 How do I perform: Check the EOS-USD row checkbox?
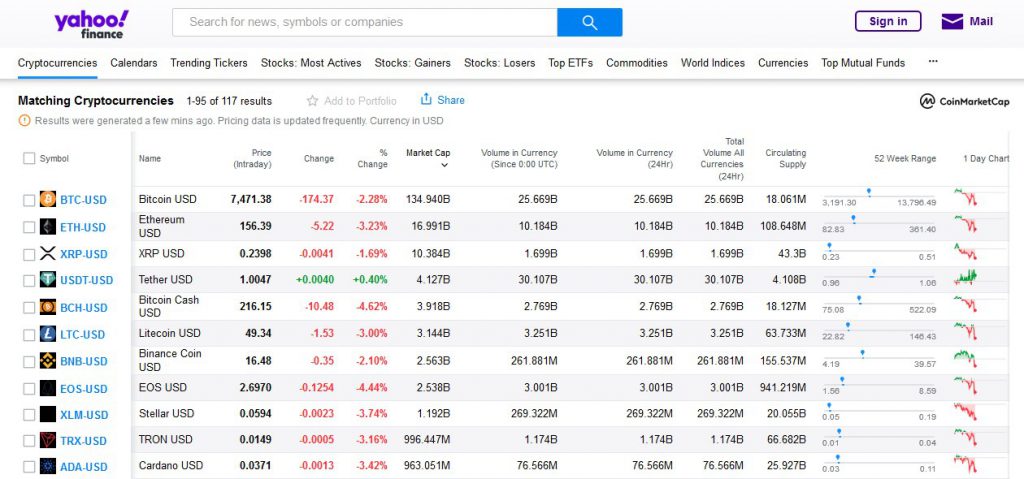pos(29,389)
